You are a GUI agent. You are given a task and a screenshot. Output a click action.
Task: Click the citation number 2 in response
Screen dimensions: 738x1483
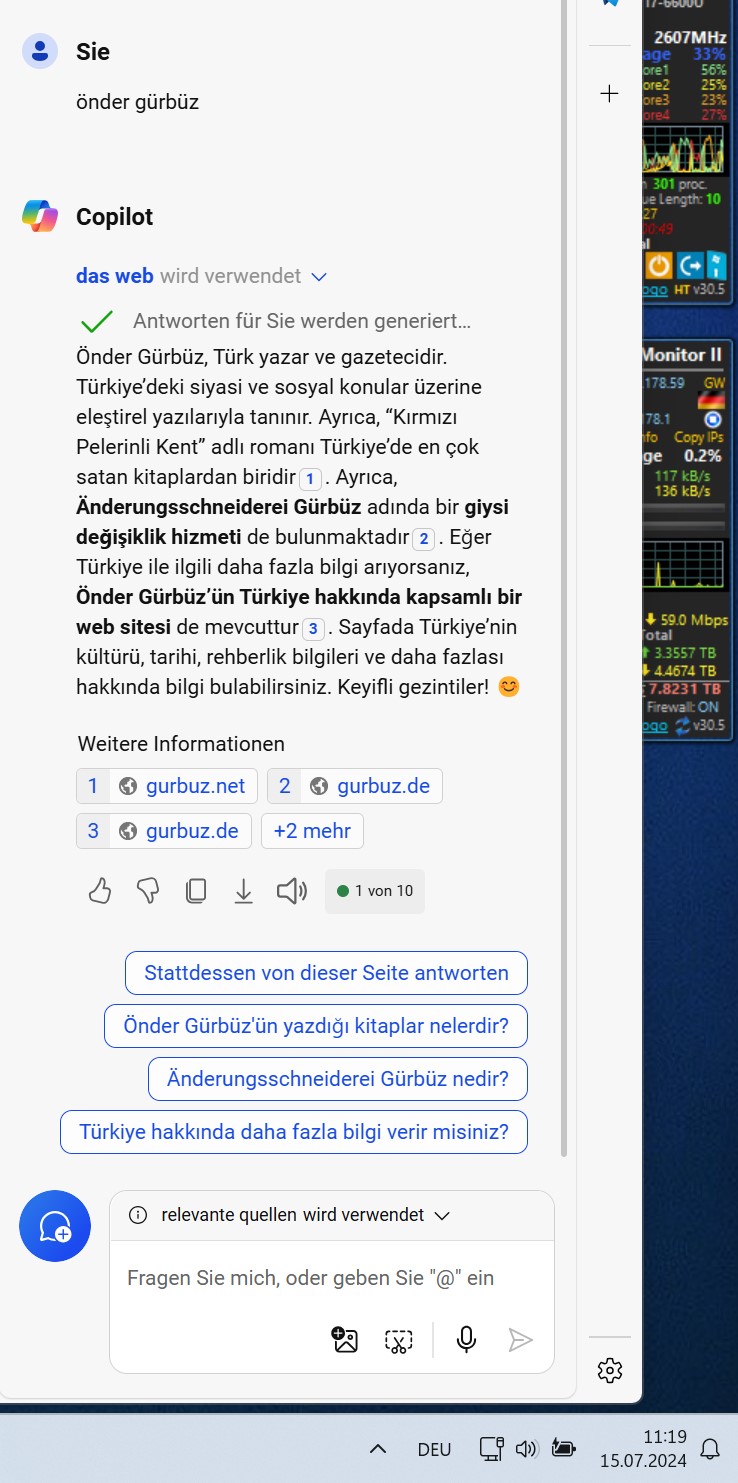424,539
